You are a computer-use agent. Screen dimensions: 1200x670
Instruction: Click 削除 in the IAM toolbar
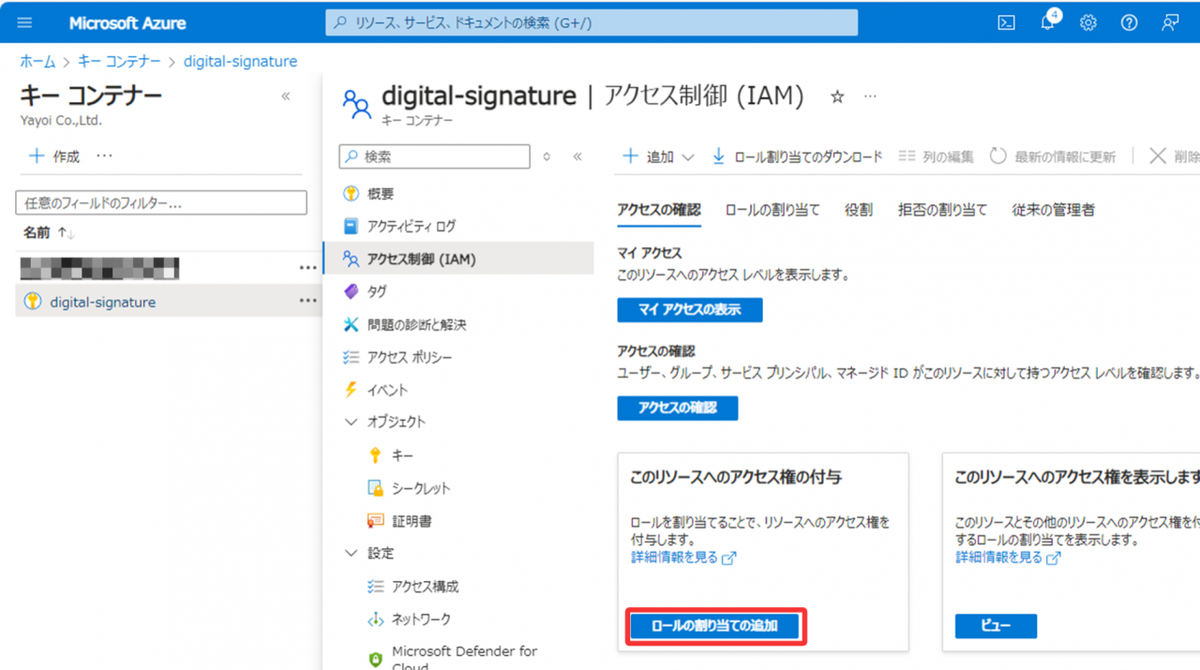coord(1174,156)
